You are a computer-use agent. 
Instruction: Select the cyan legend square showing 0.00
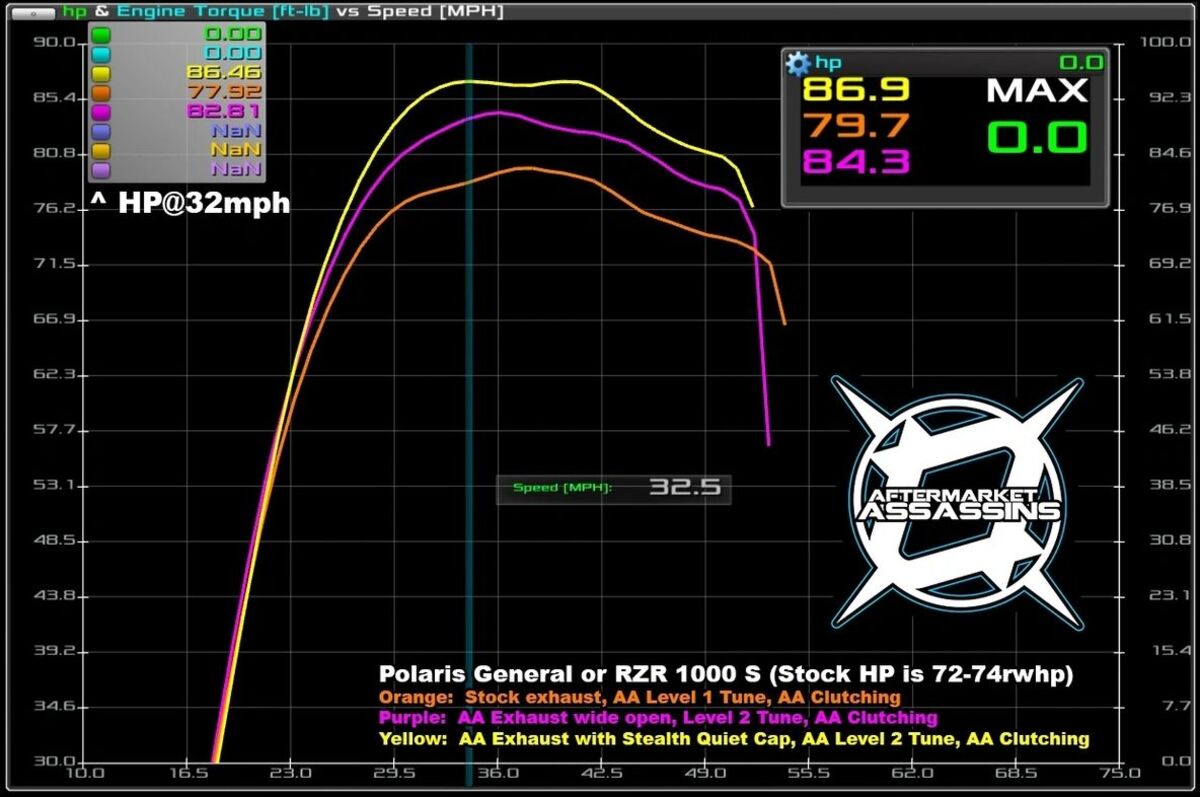pos(99,53)
